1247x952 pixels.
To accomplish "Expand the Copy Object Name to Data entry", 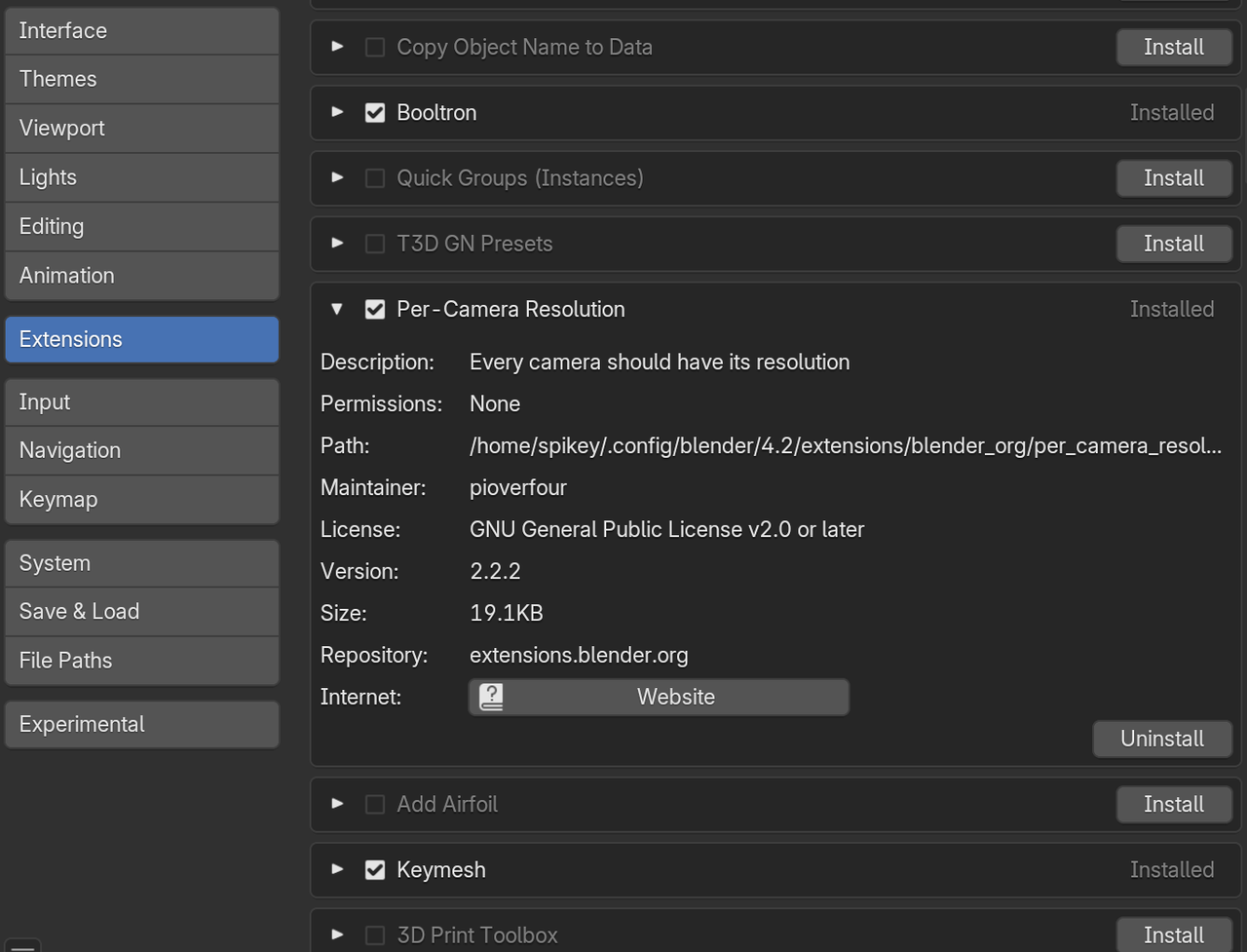I will pos(337,47).
